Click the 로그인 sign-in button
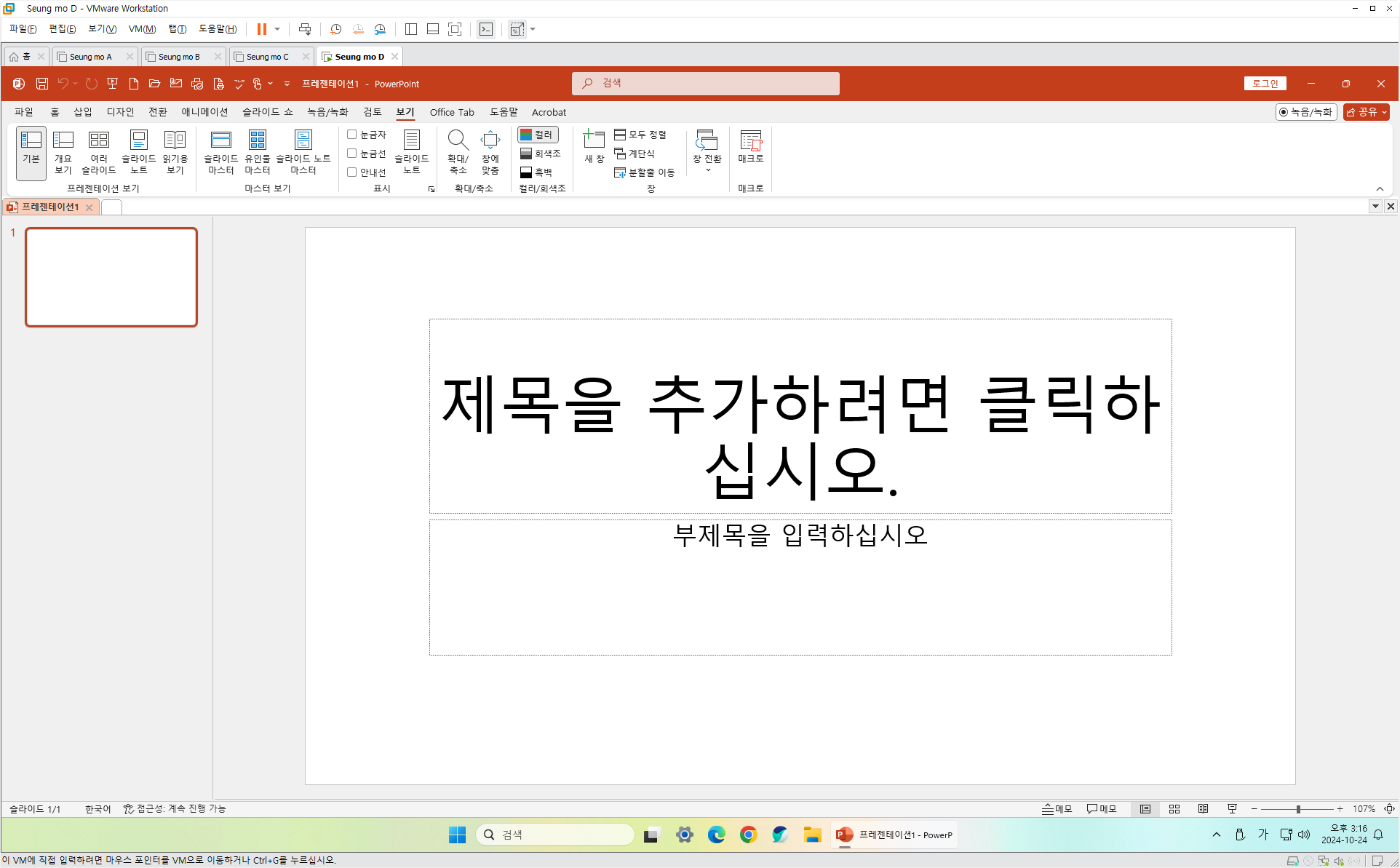 (x=1265, y=84)
